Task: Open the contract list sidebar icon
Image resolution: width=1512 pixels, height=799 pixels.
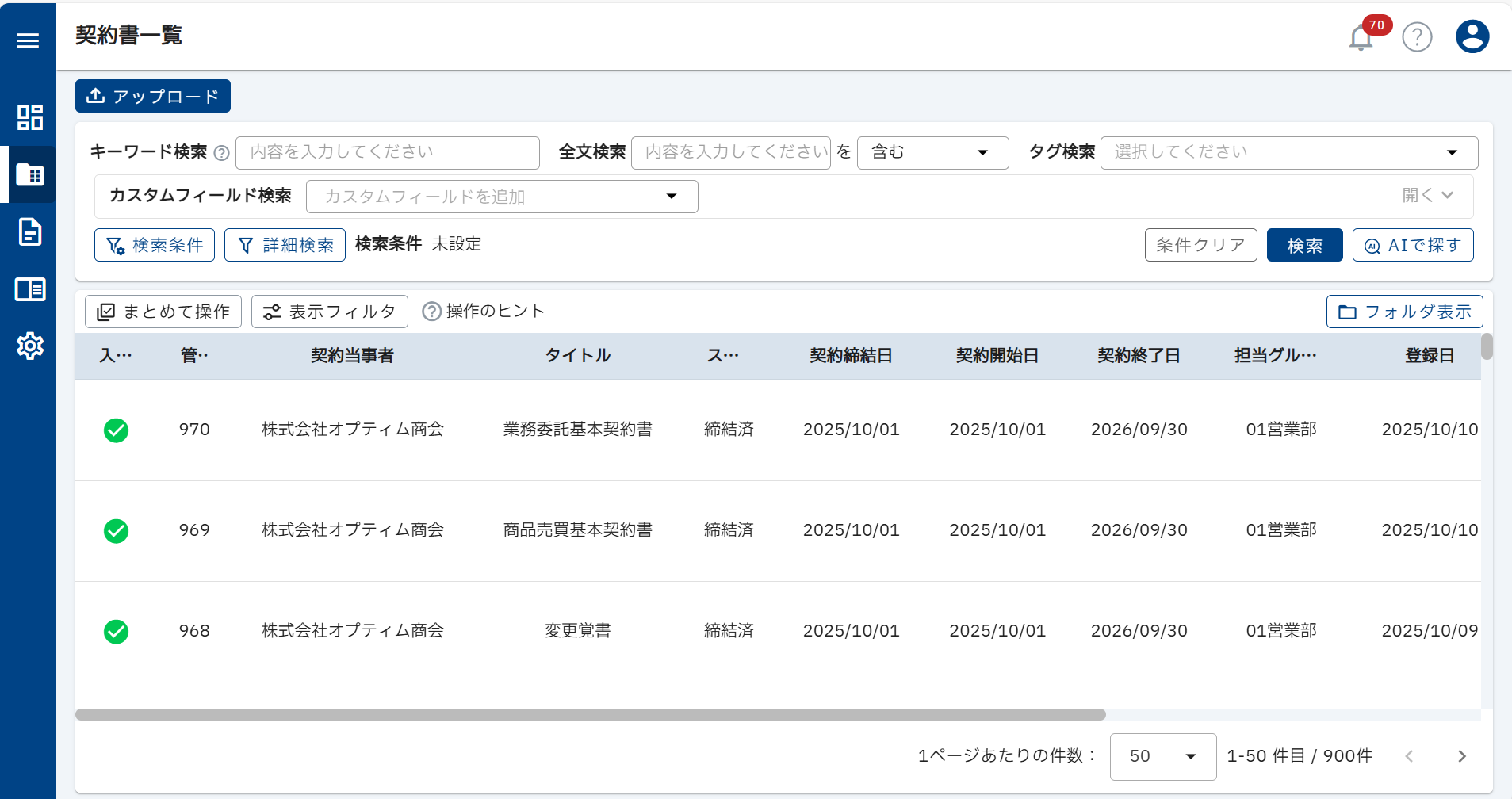Action: (32, 175)
